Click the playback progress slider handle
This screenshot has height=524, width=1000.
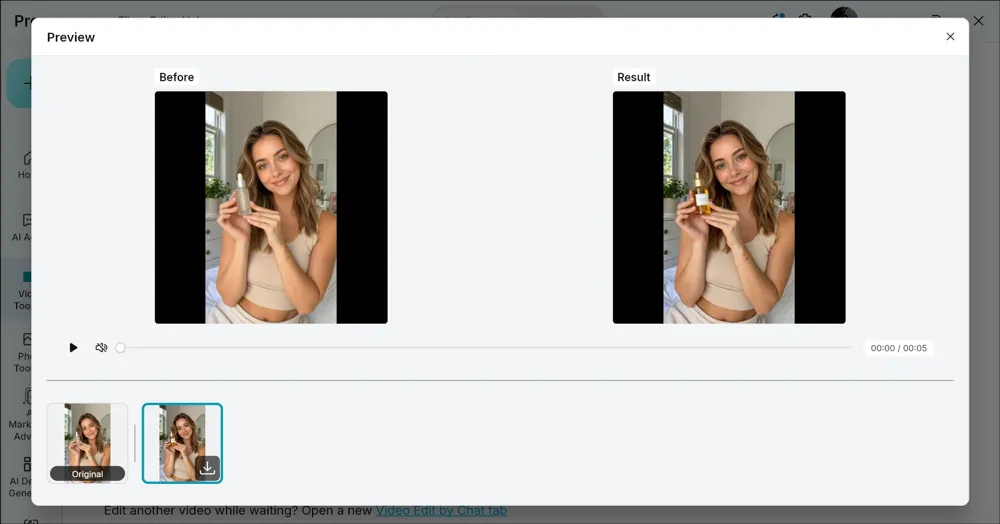click(x=121, y=347)
